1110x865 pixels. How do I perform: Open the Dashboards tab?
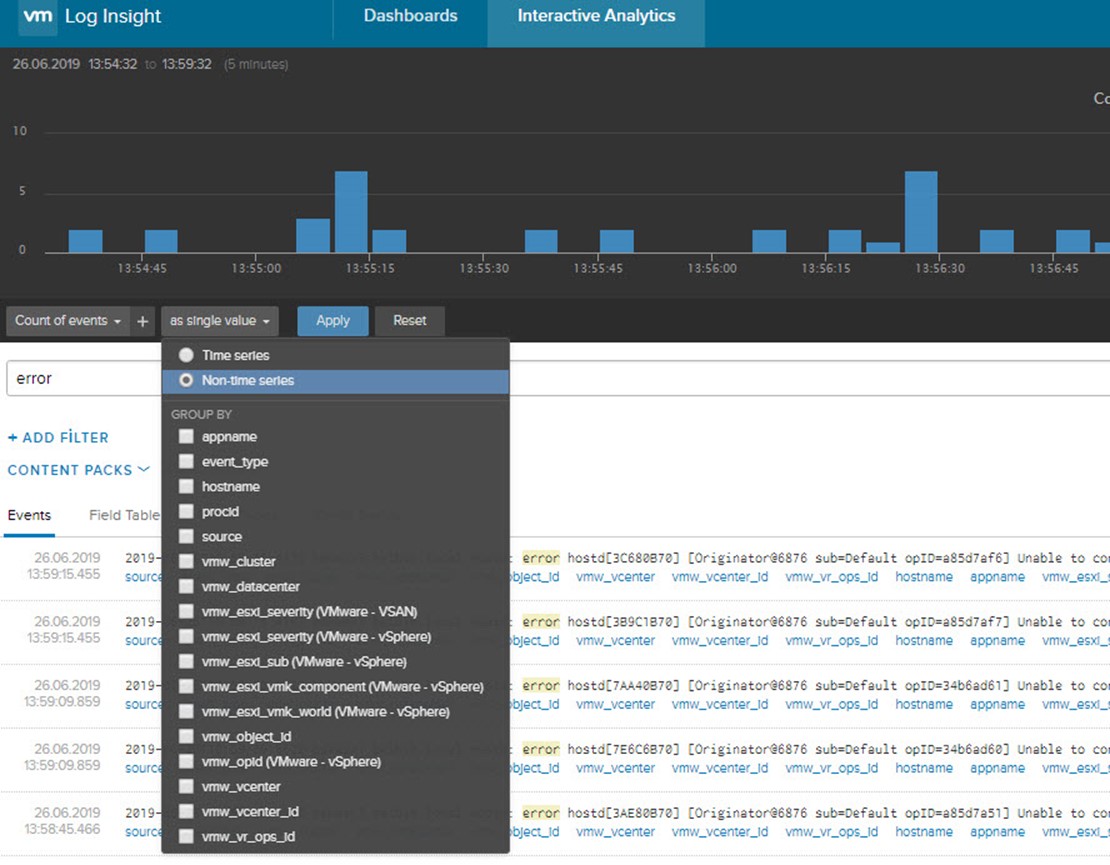pos(411,16)
